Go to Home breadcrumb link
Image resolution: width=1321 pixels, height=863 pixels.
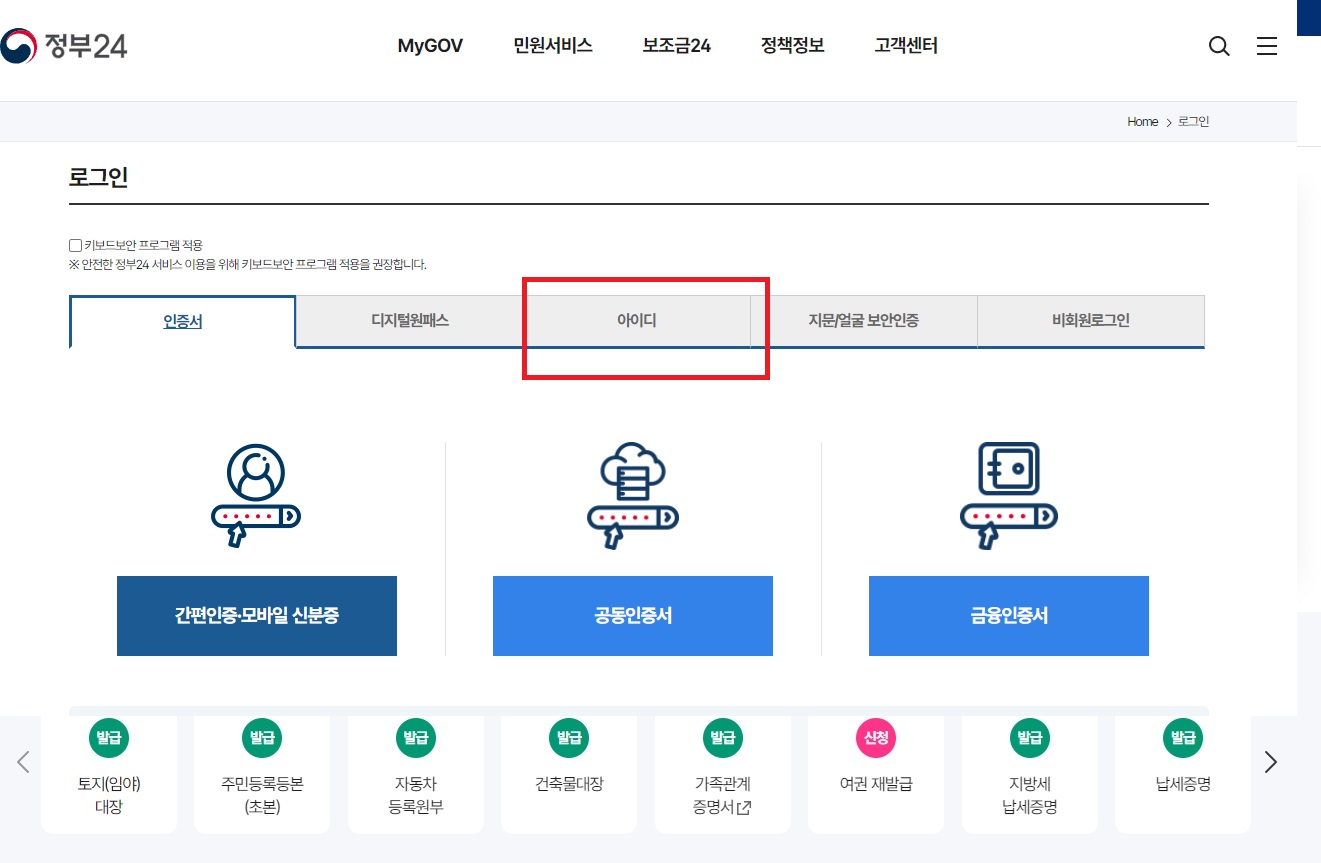[x=1142, y=122]
